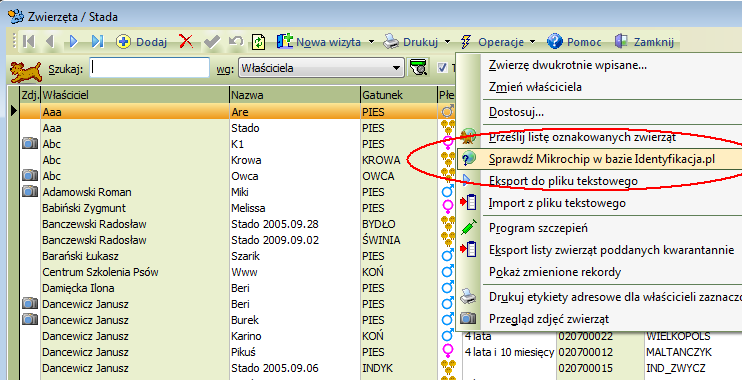Click camera icon in Burek row
Image resolution: width=742 pixels, height=380 pixels.
(x=30, y=319)
